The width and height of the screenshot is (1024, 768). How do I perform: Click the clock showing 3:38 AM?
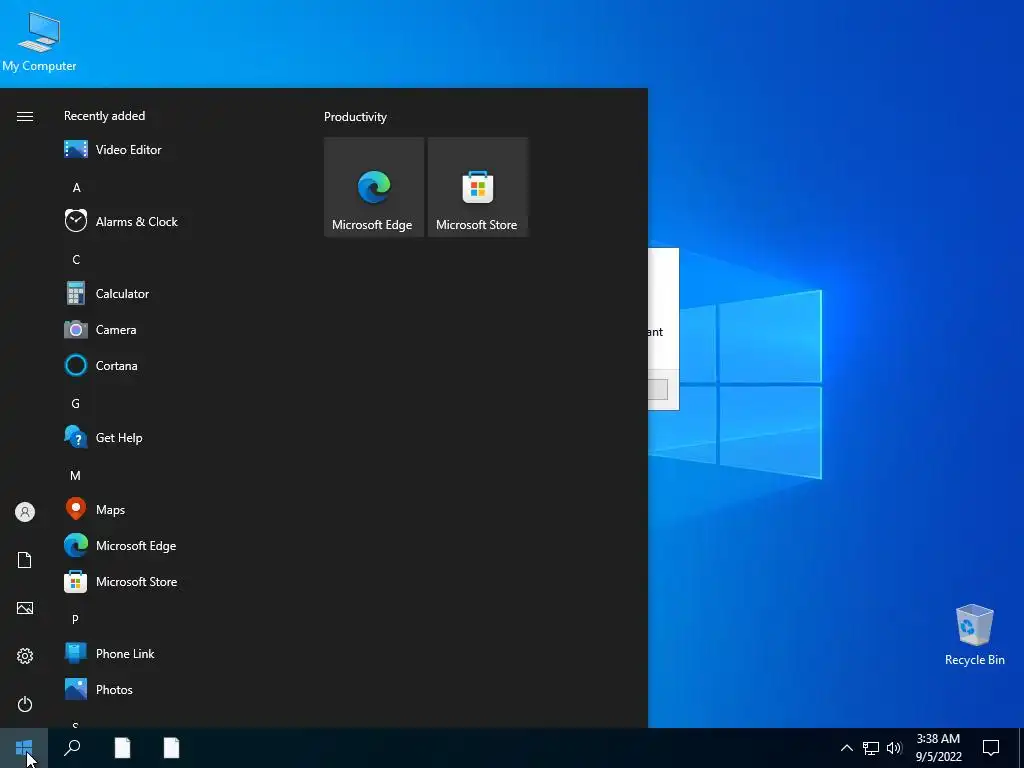tap(938, 748)
